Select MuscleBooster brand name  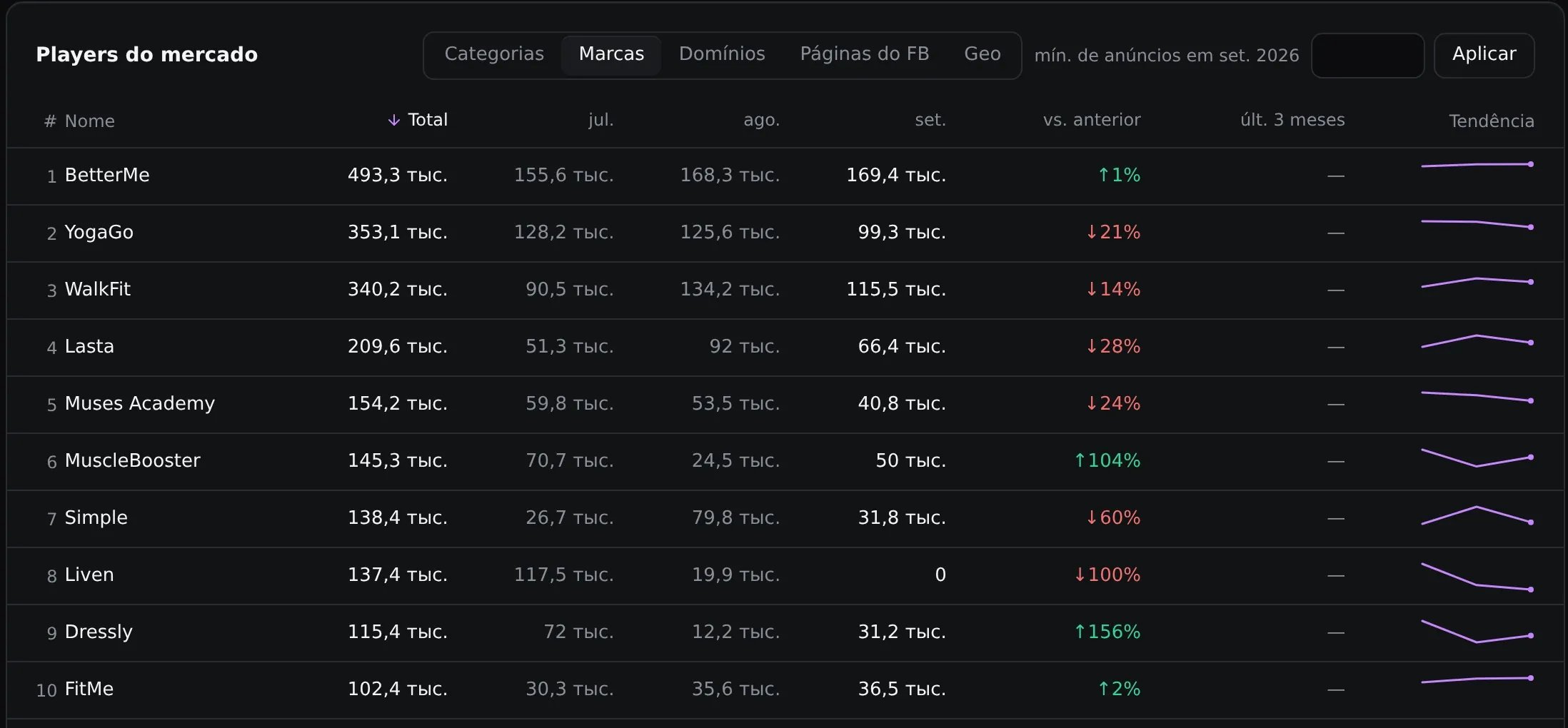click(x=133, y=460)
